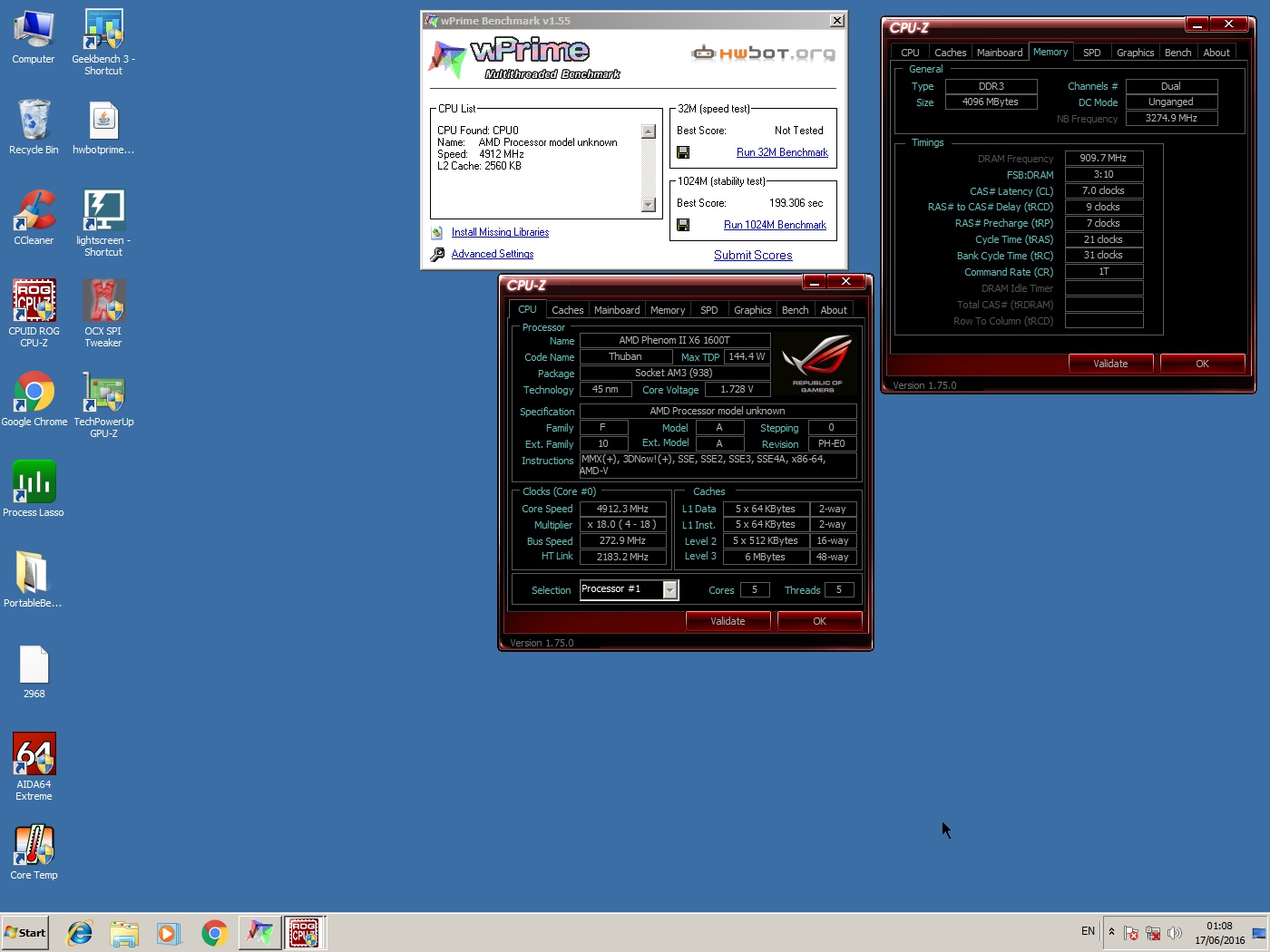Switch to Bench tab in Memory CPU-Z window
This screenshot has width=1270, height=952.
[1178, 53]
